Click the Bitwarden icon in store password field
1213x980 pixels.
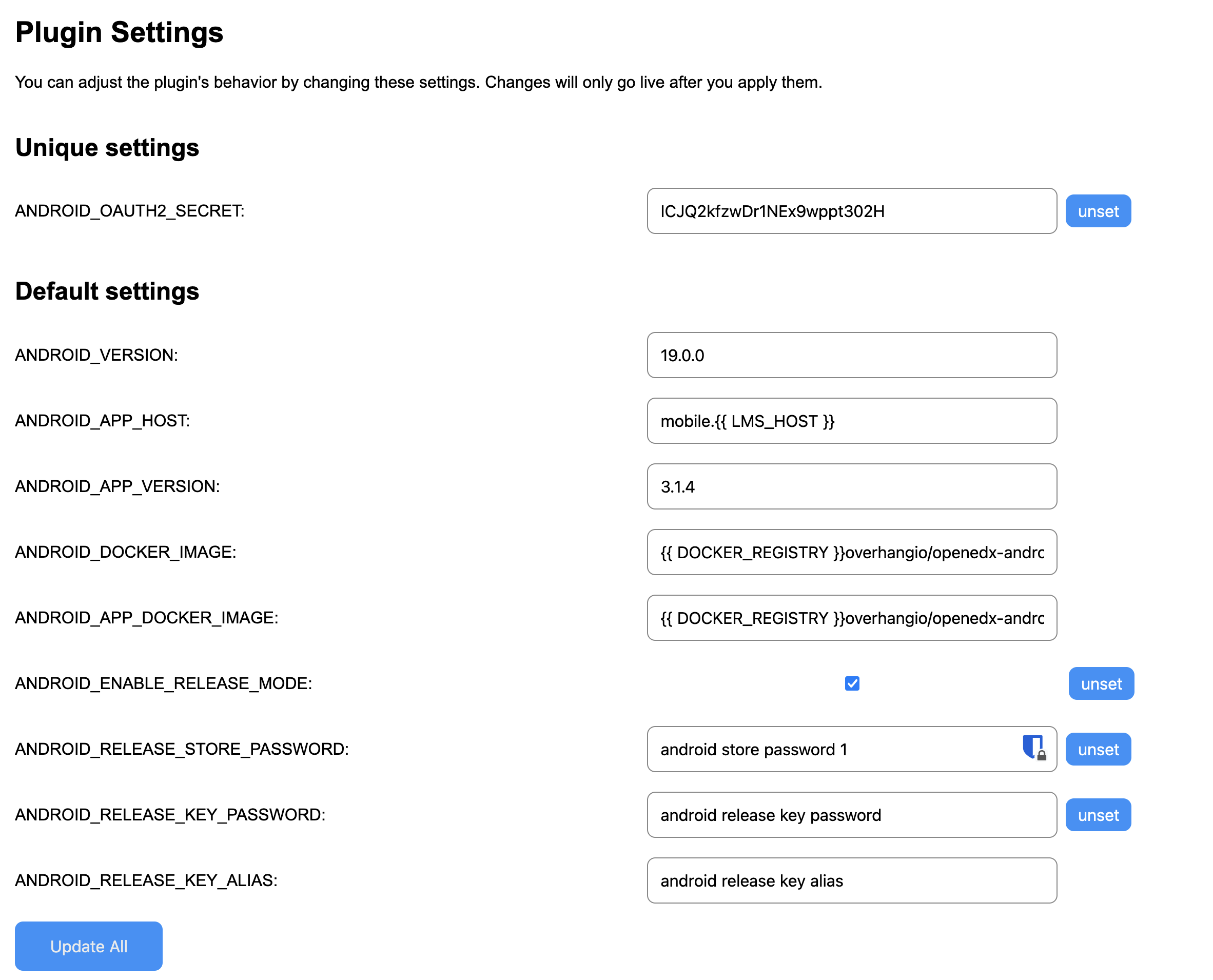(1034, 748)
